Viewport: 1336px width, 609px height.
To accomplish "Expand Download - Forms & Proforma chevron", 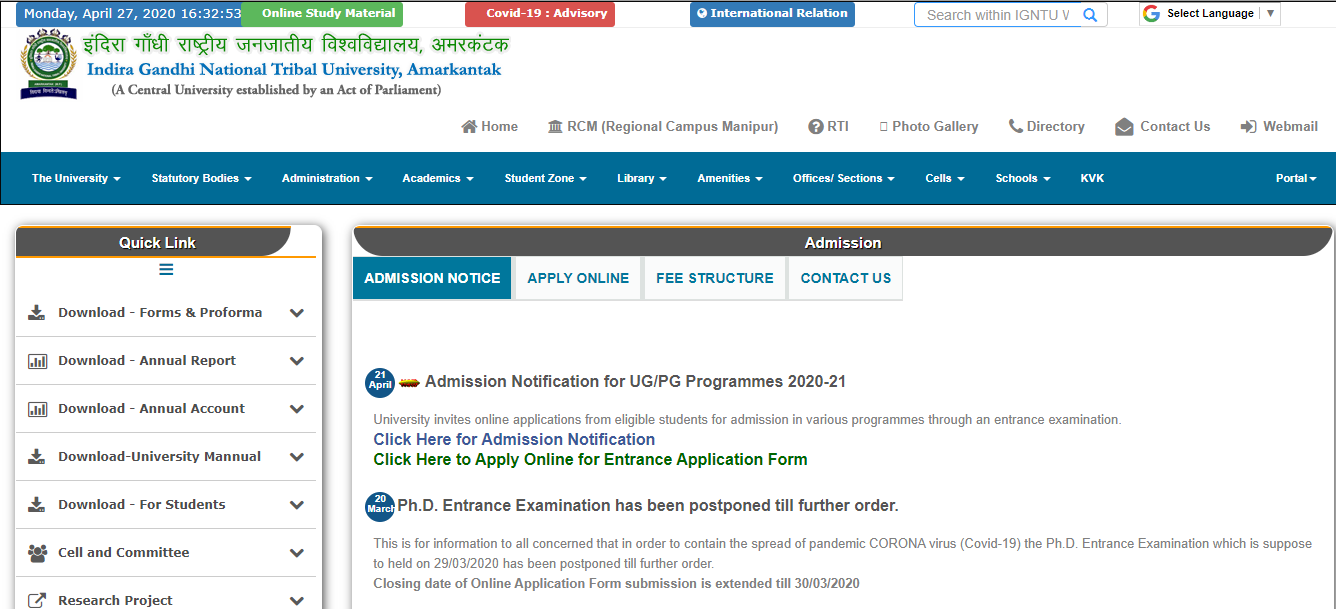I will pos(297,313).
